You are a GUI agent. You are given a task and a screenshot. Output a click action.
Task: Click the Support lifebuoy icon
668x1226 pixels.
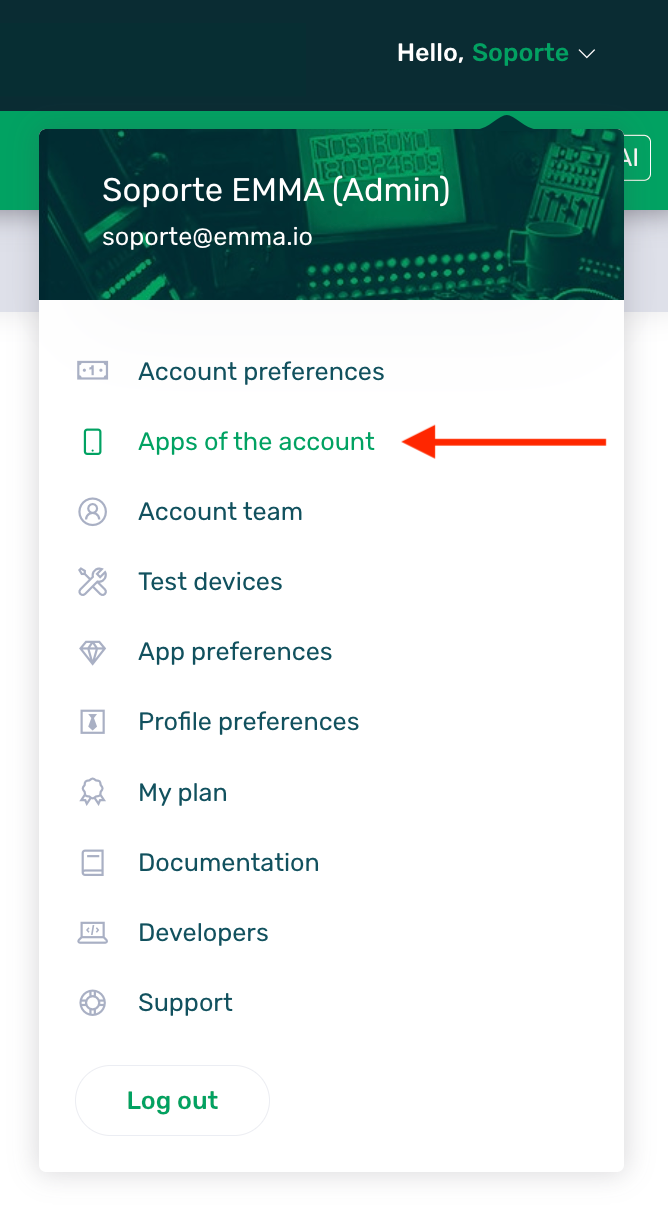pyautogui.click(x=92, y=1002)
